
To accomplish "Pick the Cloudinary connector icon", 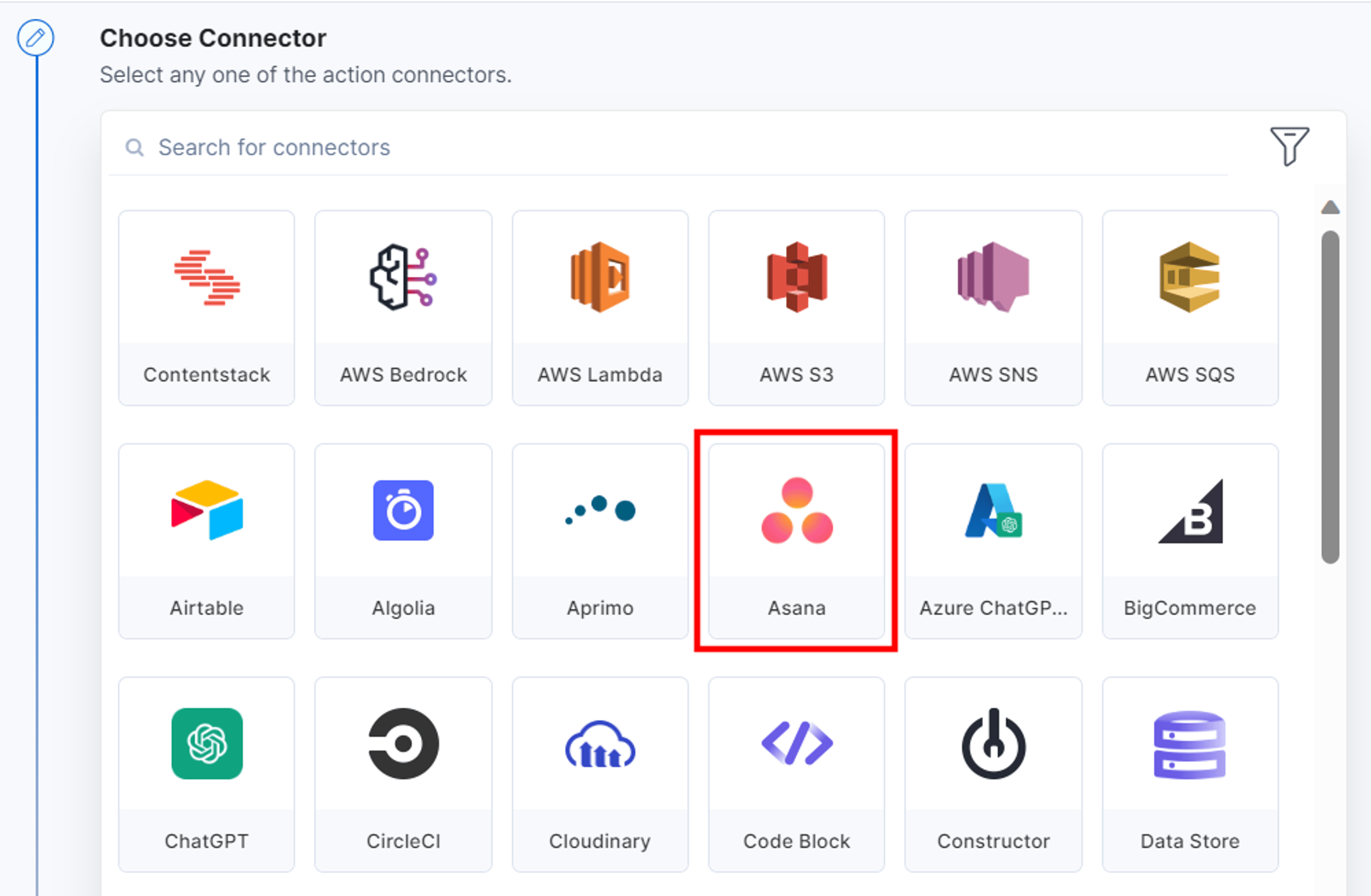I will pos(600,744).
